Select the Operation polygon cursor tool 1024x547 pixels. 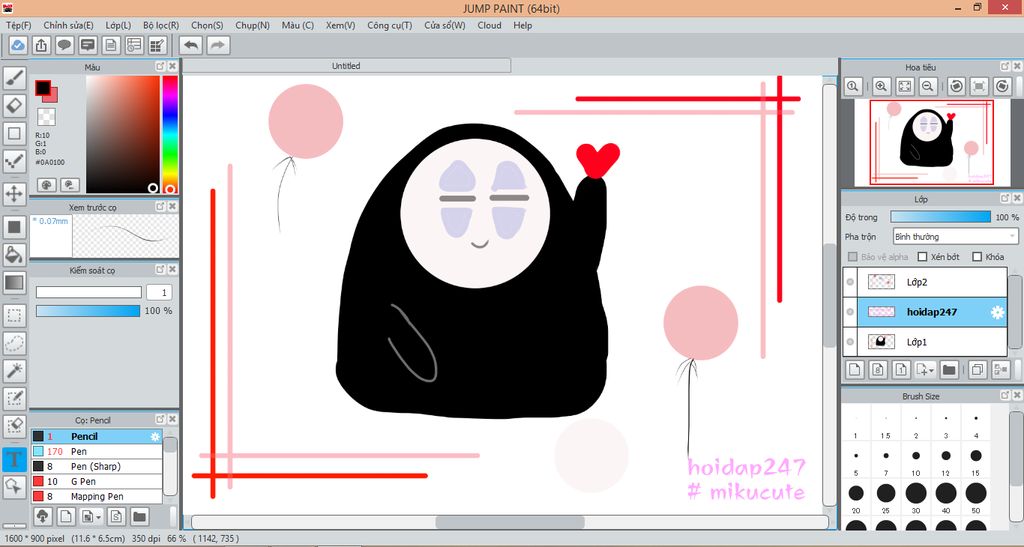coord(14,486)
